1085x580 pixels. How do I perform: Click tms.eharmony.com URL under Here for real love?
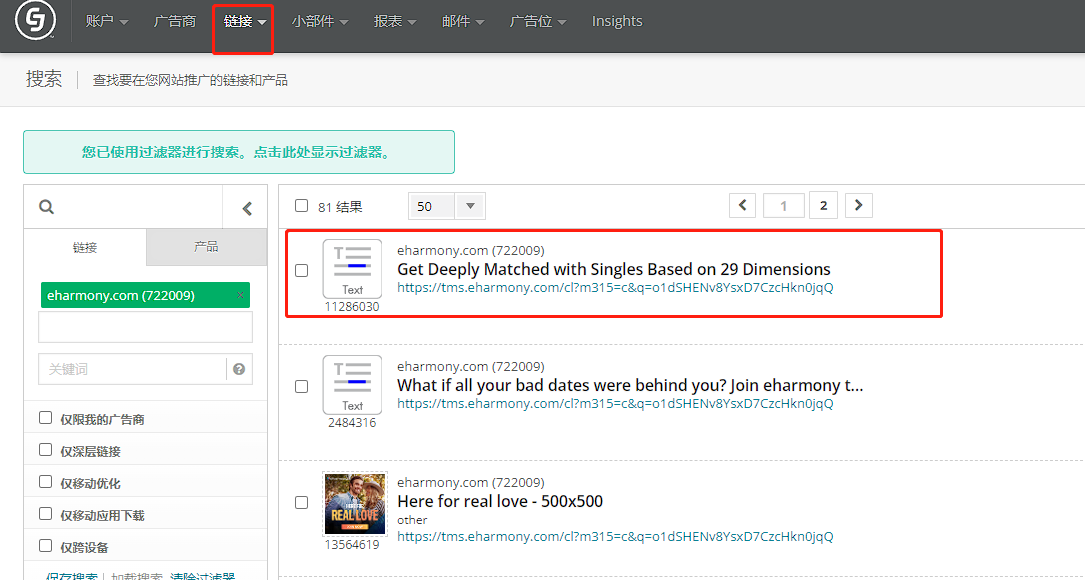click(615, 536)
